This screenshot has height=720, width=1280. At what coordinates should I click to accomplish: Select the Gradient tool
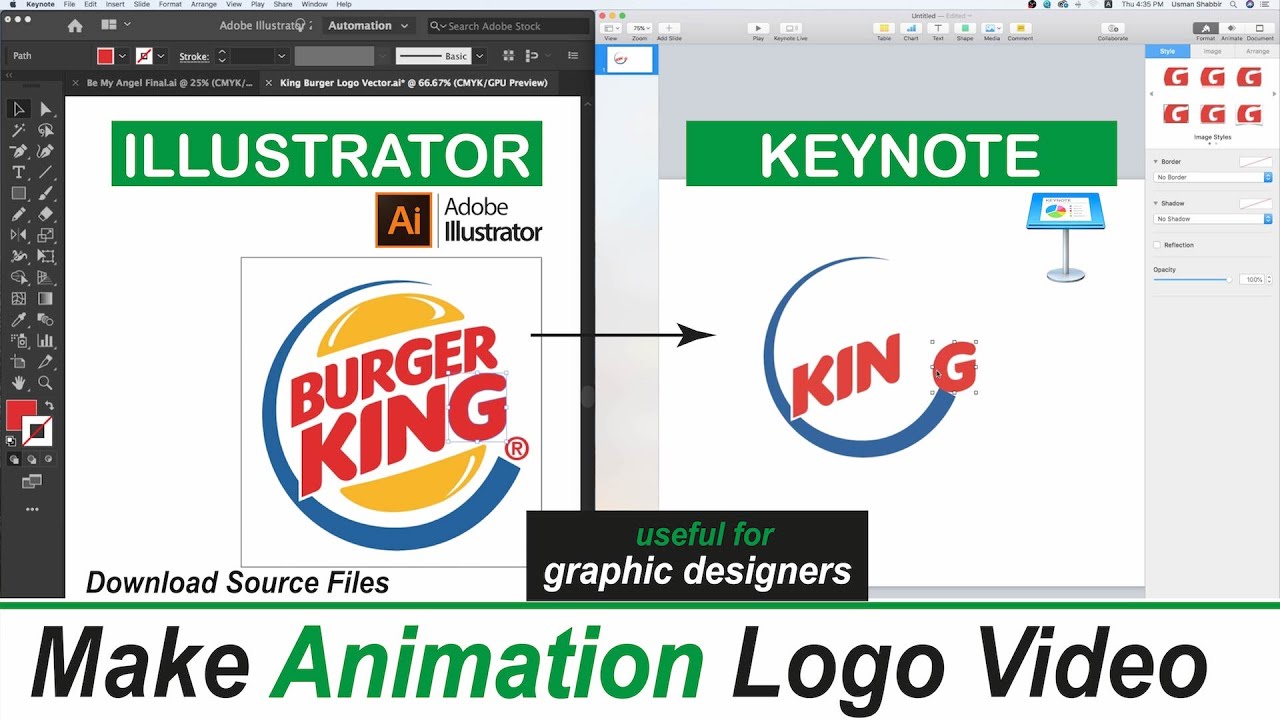click(x=45, y=298)
